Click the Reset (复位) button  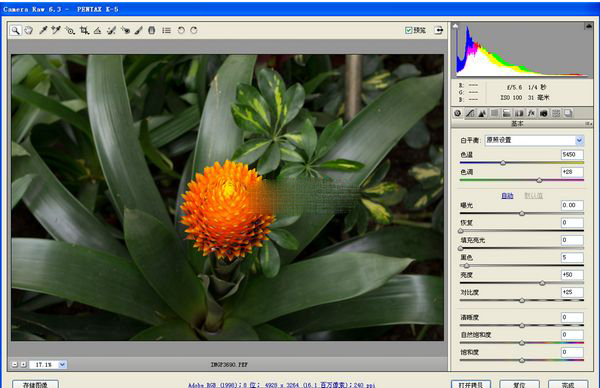pos(520,384)
